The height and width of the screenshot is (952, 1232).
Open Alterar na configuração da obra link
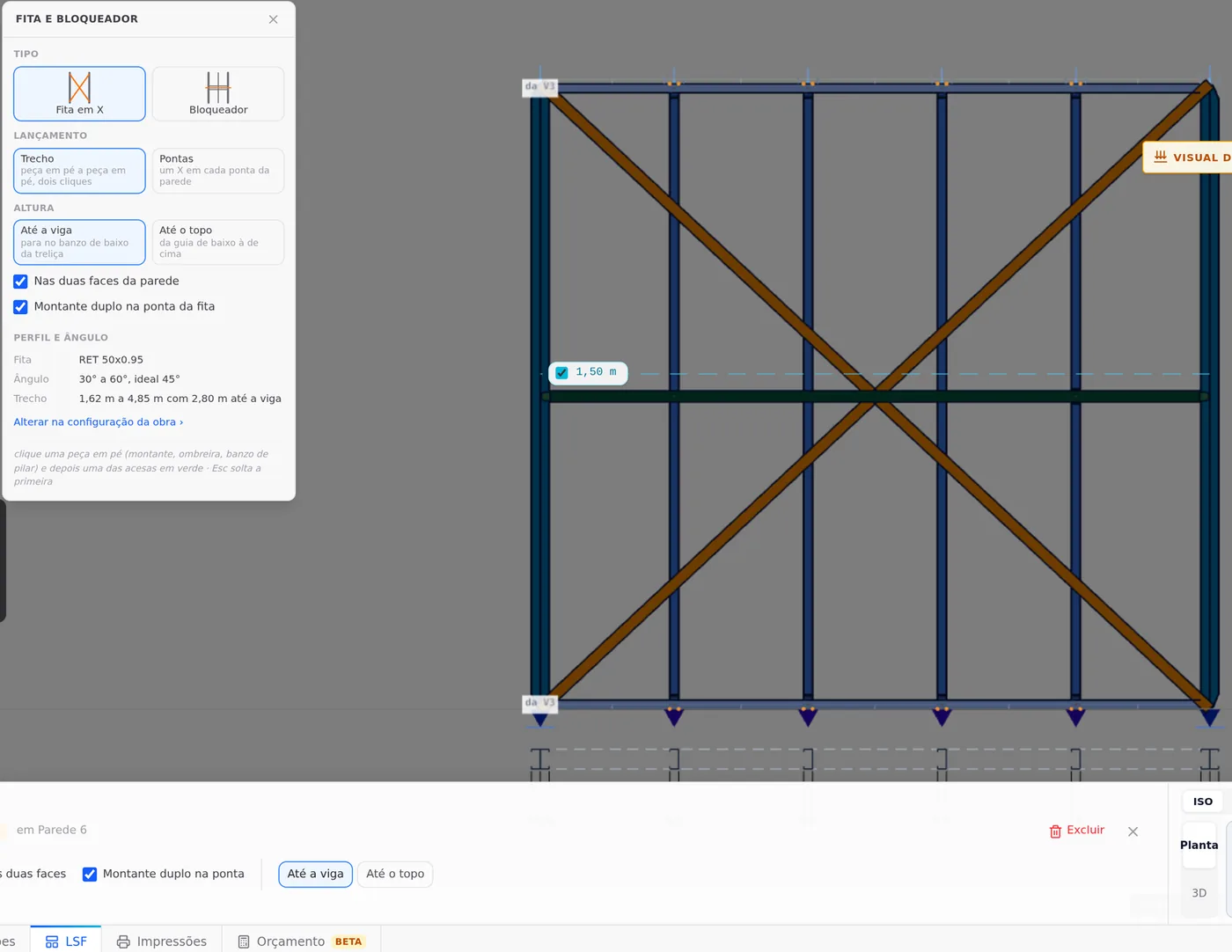[x=99, y=422]
